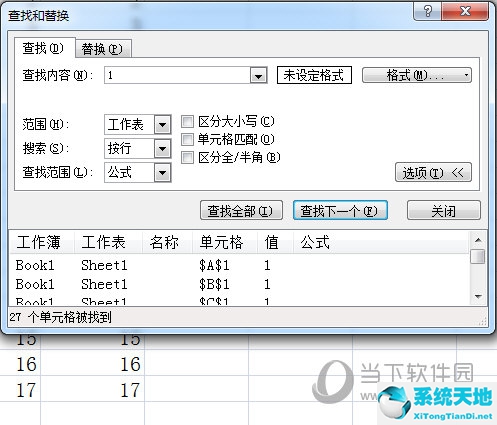Click the spreadsheet cell containing 17
Viewport: 497px width, 425px height.
(93, 389)
